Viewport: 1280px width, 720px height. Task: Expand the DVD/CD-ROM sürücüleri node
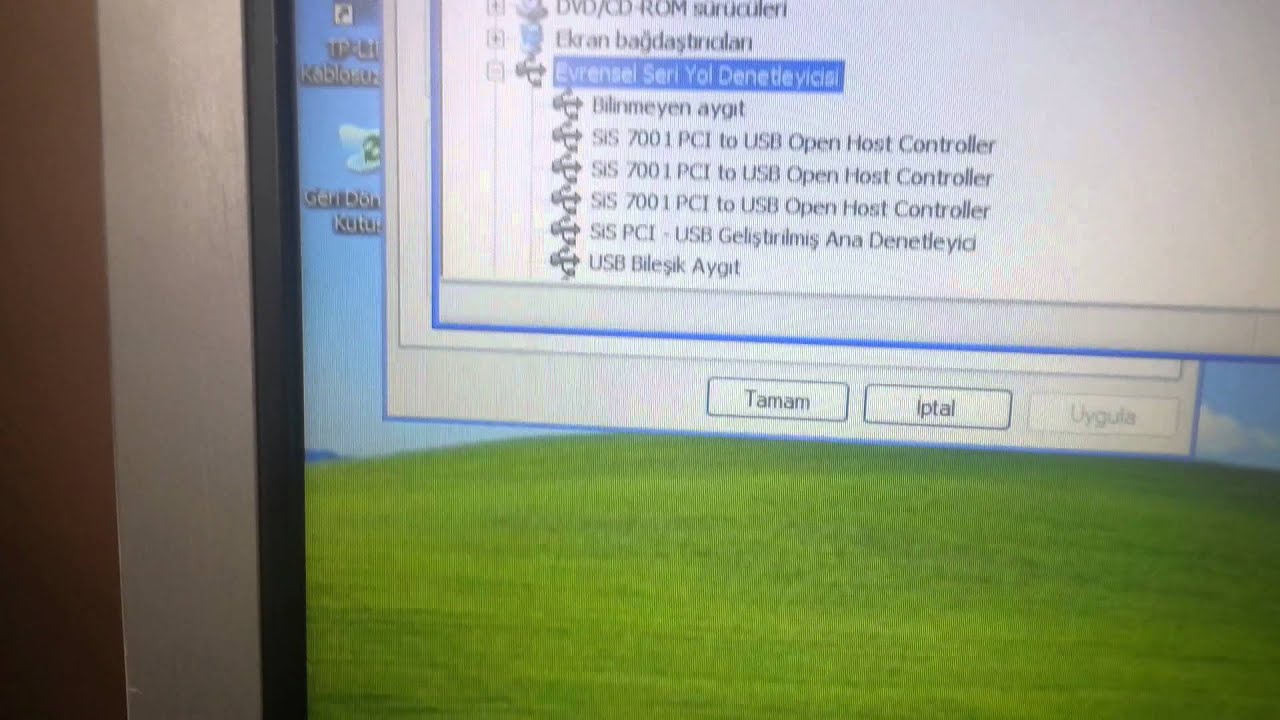click(x=495, y=8)
